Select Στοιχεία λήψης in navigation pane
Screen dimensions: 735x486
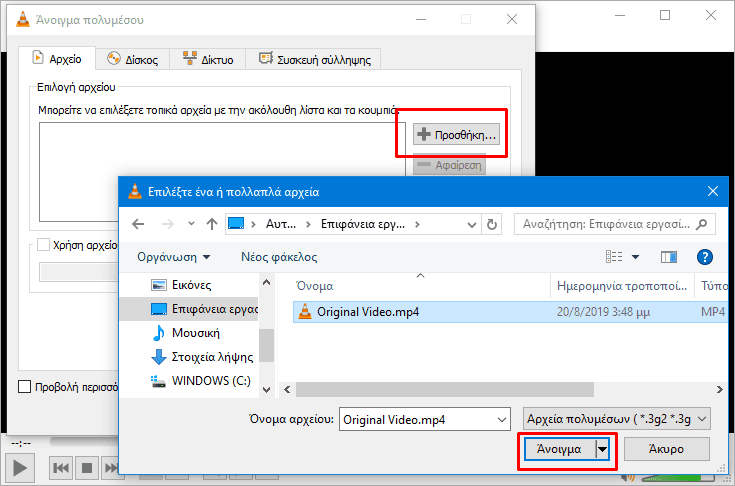coord(189,357)
